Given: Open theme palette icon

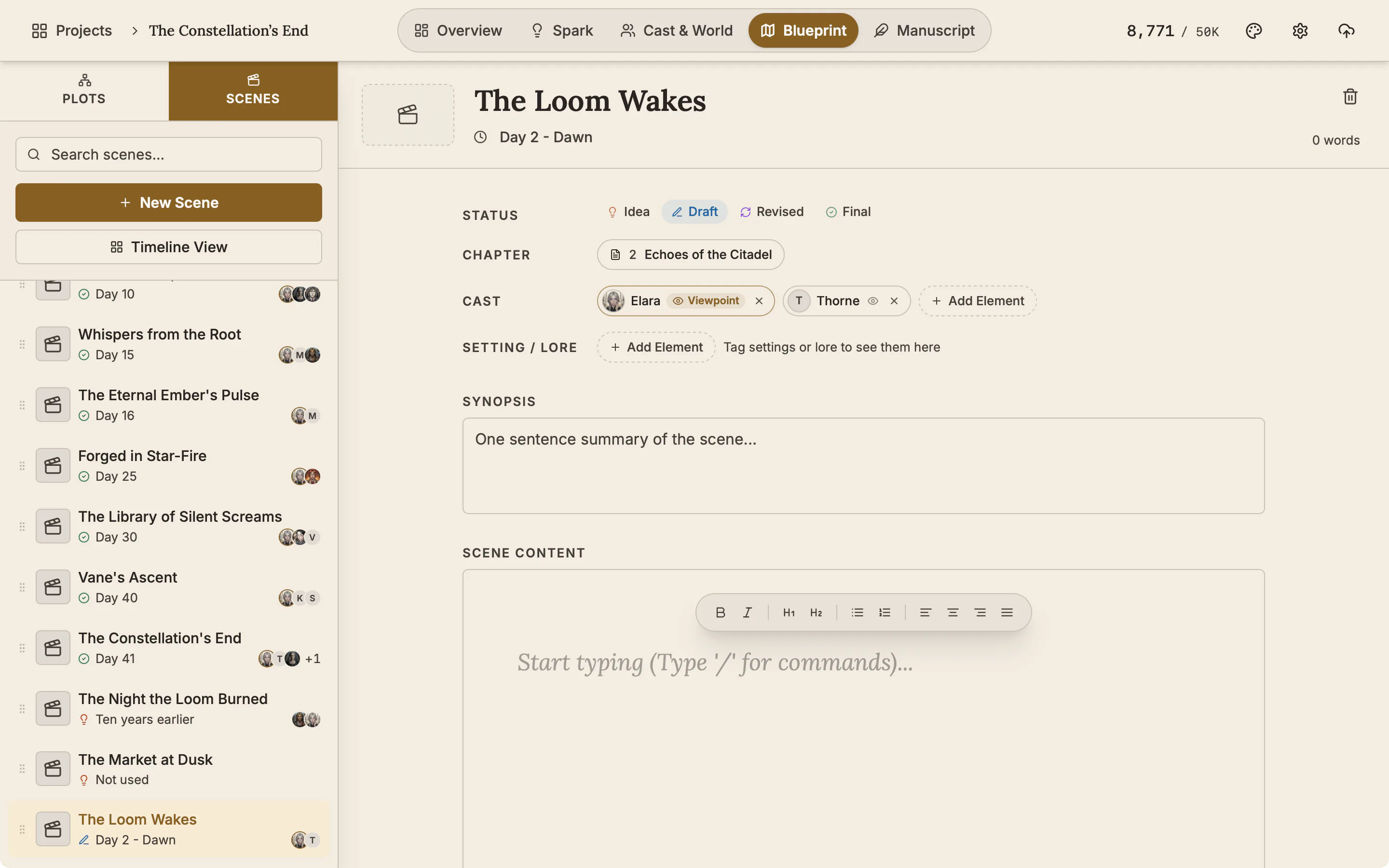Looking at the screenshot, I should [1253, 30].
